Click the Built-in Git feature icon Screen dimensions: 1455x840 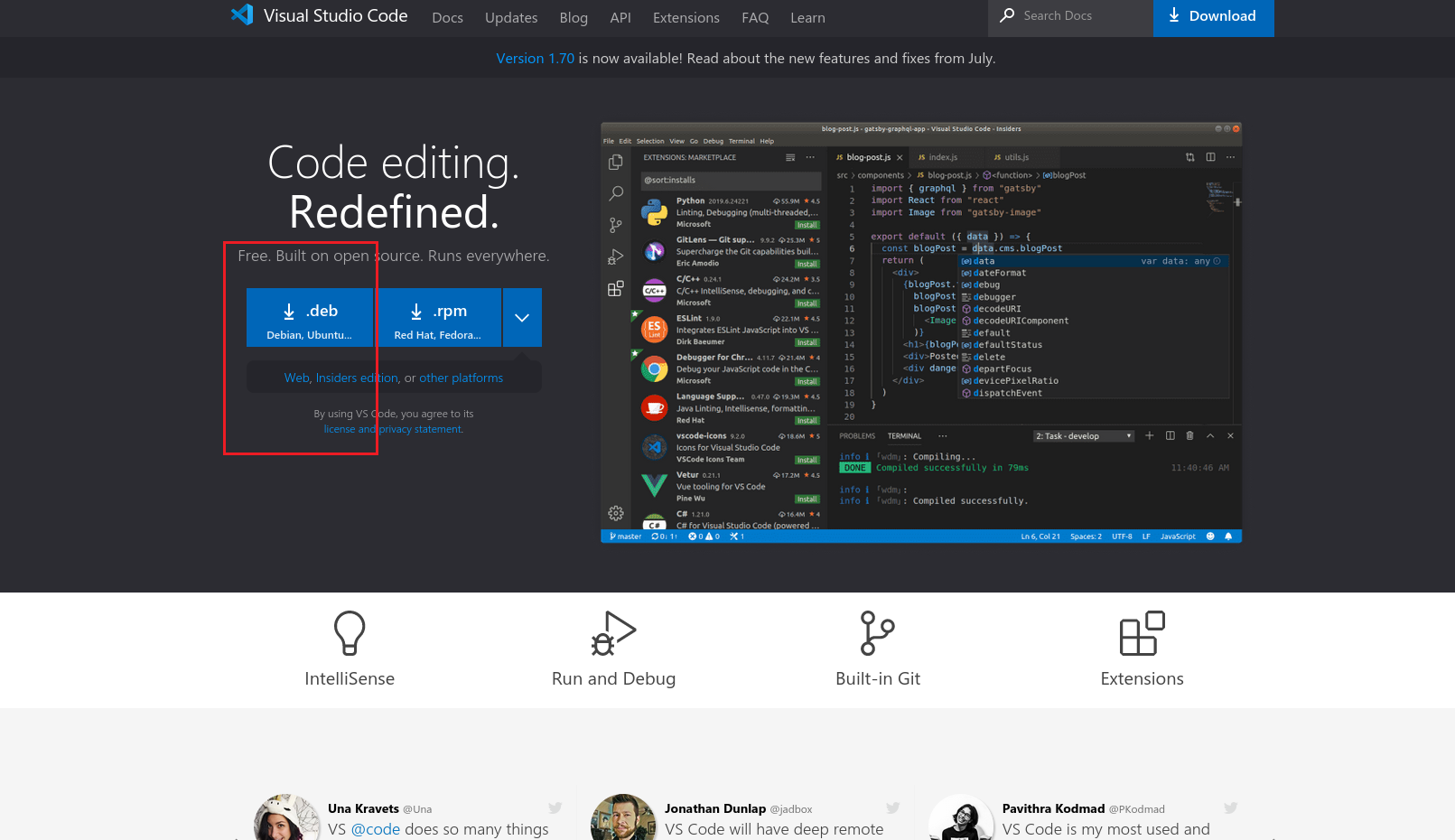point(877,632)
